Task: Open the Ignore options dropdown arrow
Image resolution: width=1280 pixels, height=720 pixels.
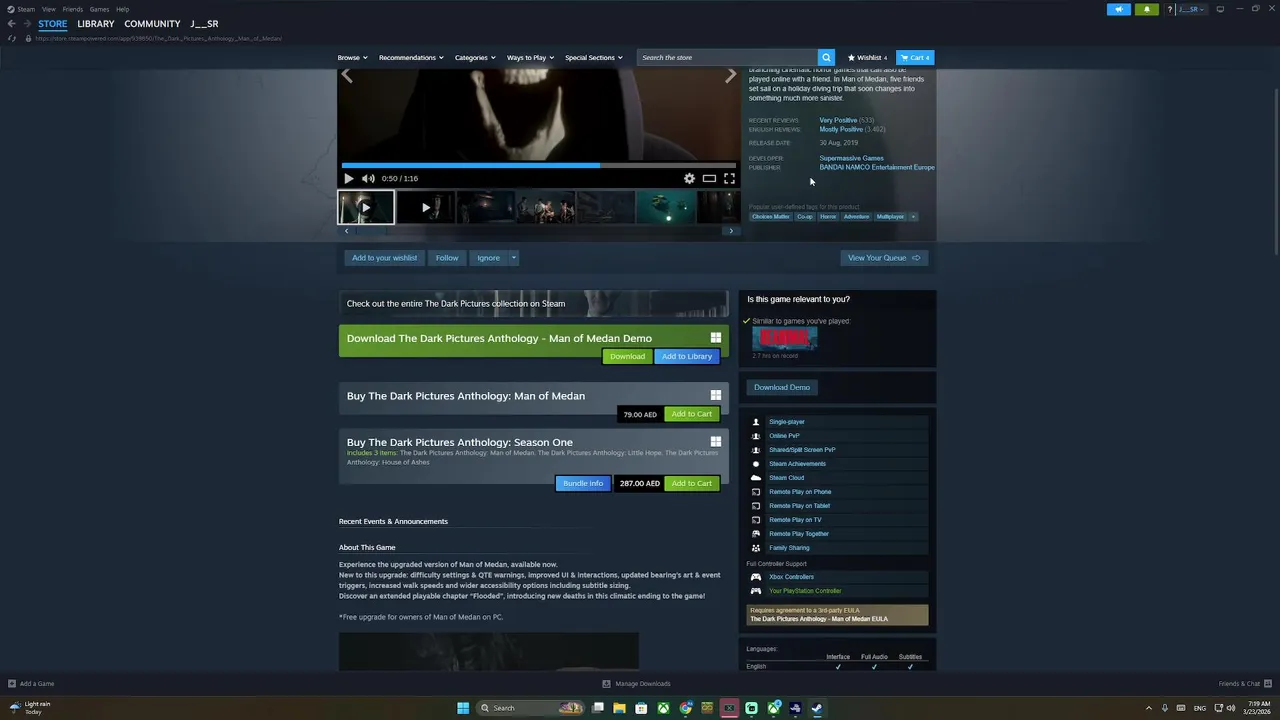Action: pyautogui.click(x=514, y=258)
